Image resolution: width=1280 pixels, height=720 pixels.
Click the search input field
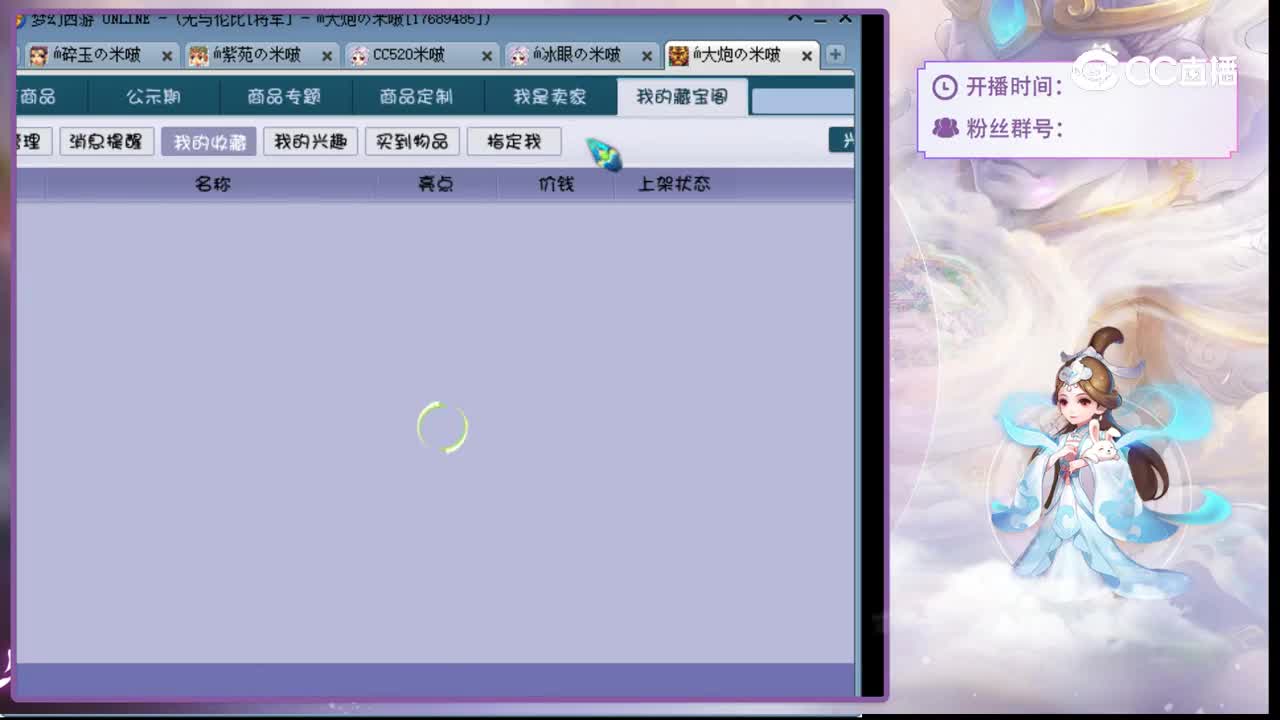802,101
